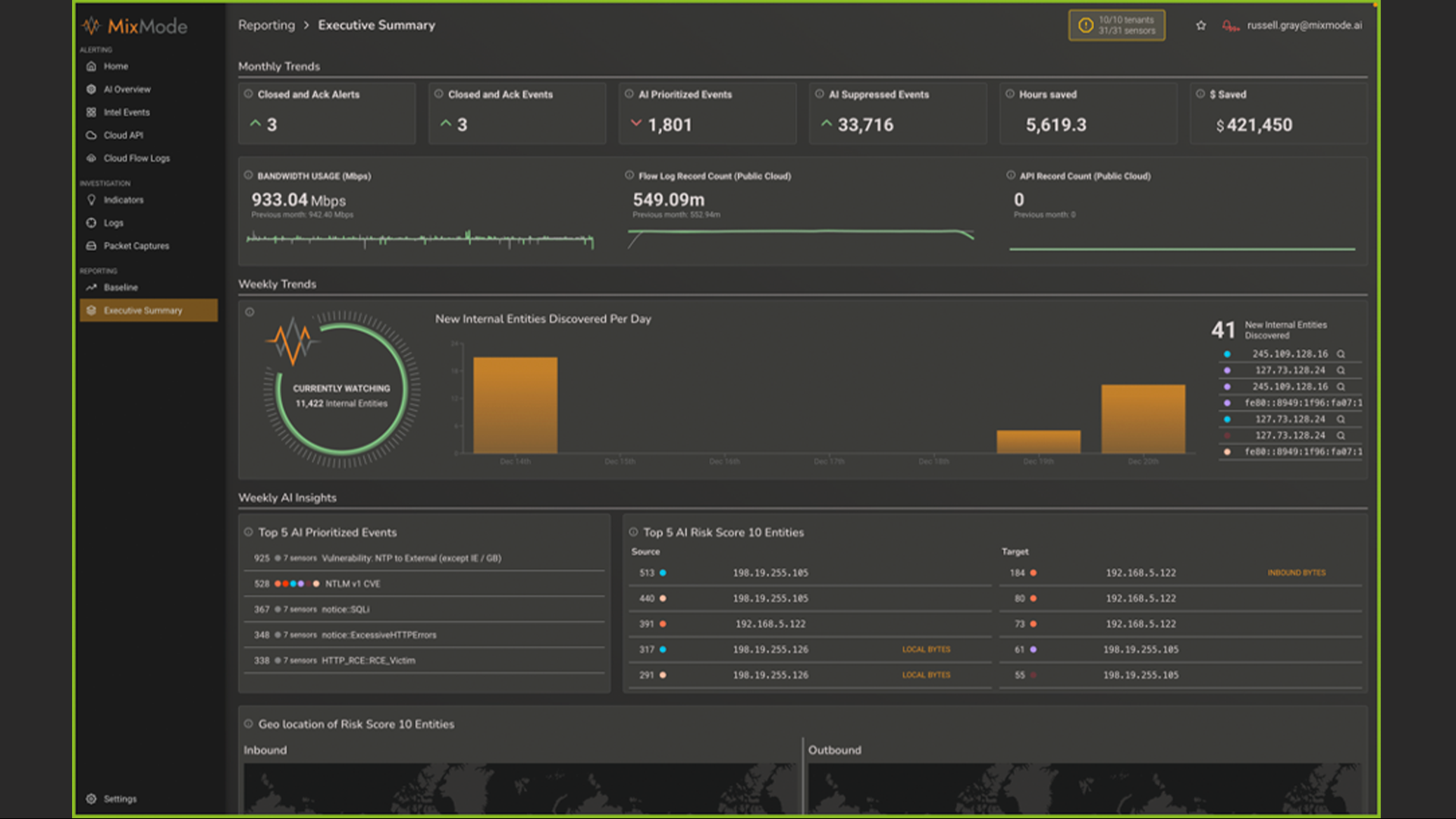Click info icon beside Hours saved
1456x819 pixels.
pos(1009,94)
